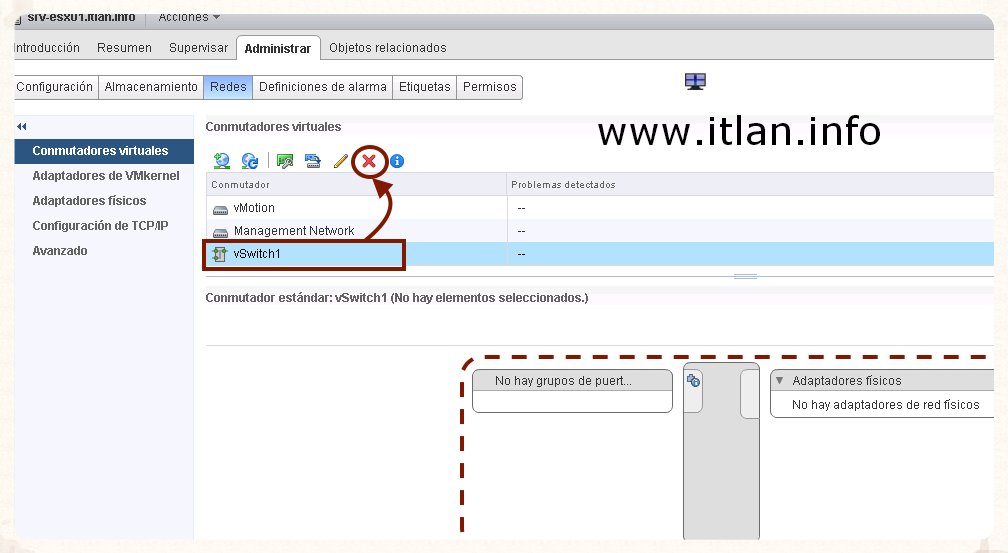Open Definiciones de alarma tab
1008x553 pixels.
click(x=322, y=87)
